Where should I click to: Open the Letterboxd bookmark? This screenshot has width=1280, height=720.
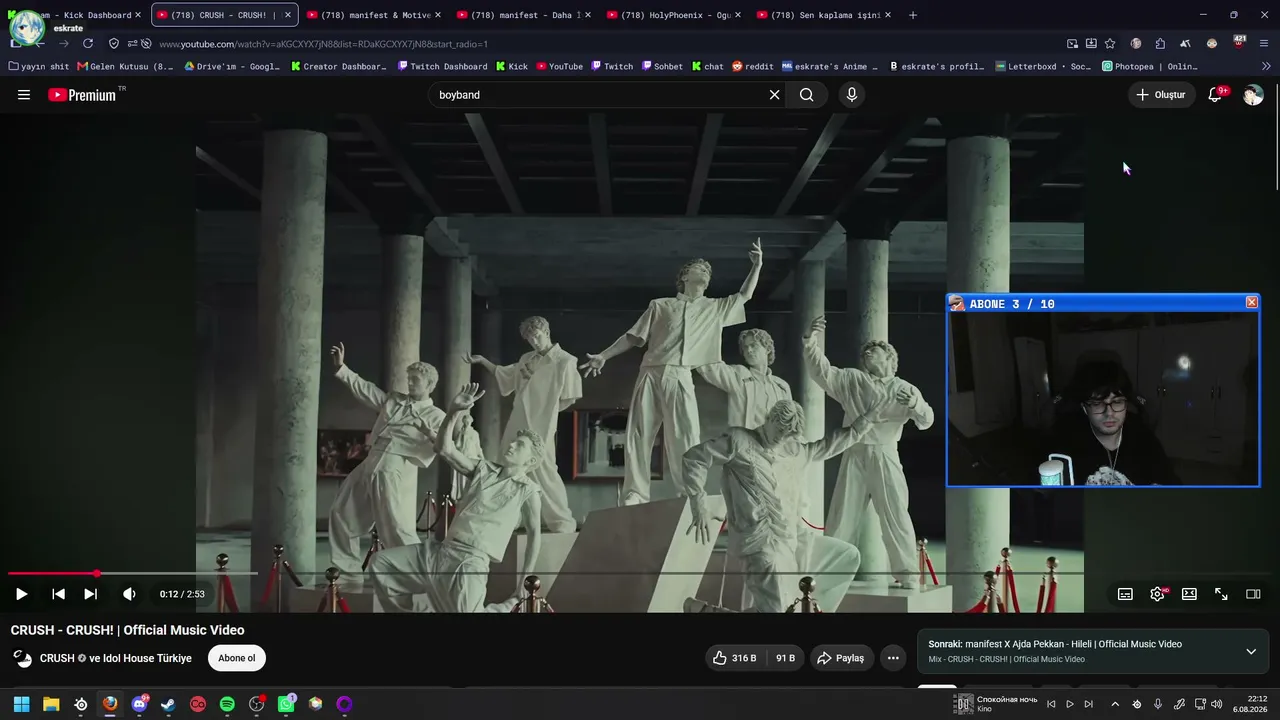point(1044,67)
